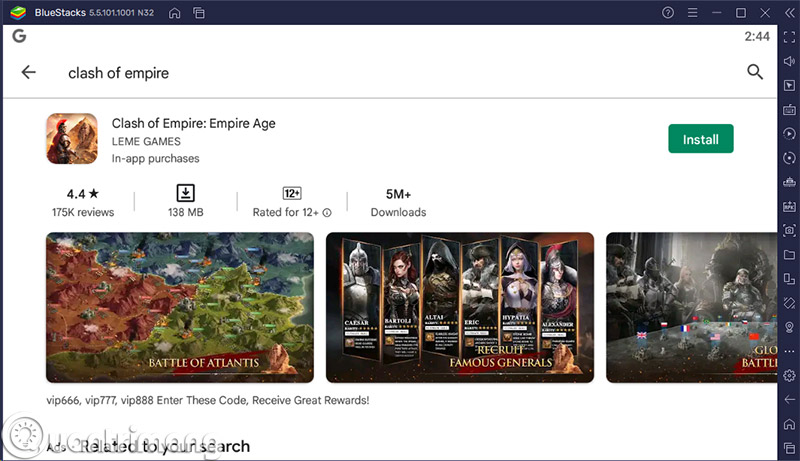This screenshot has height=461, width=800.
Task: Open the BlueStacks help question icon
Action: pos(668,13)
